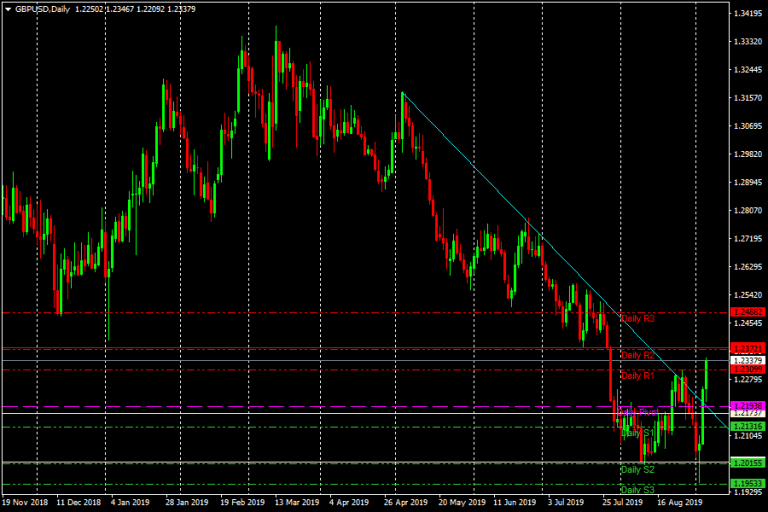
Task: Click the Daily R1 line label
Action: [x=637, y=376]
